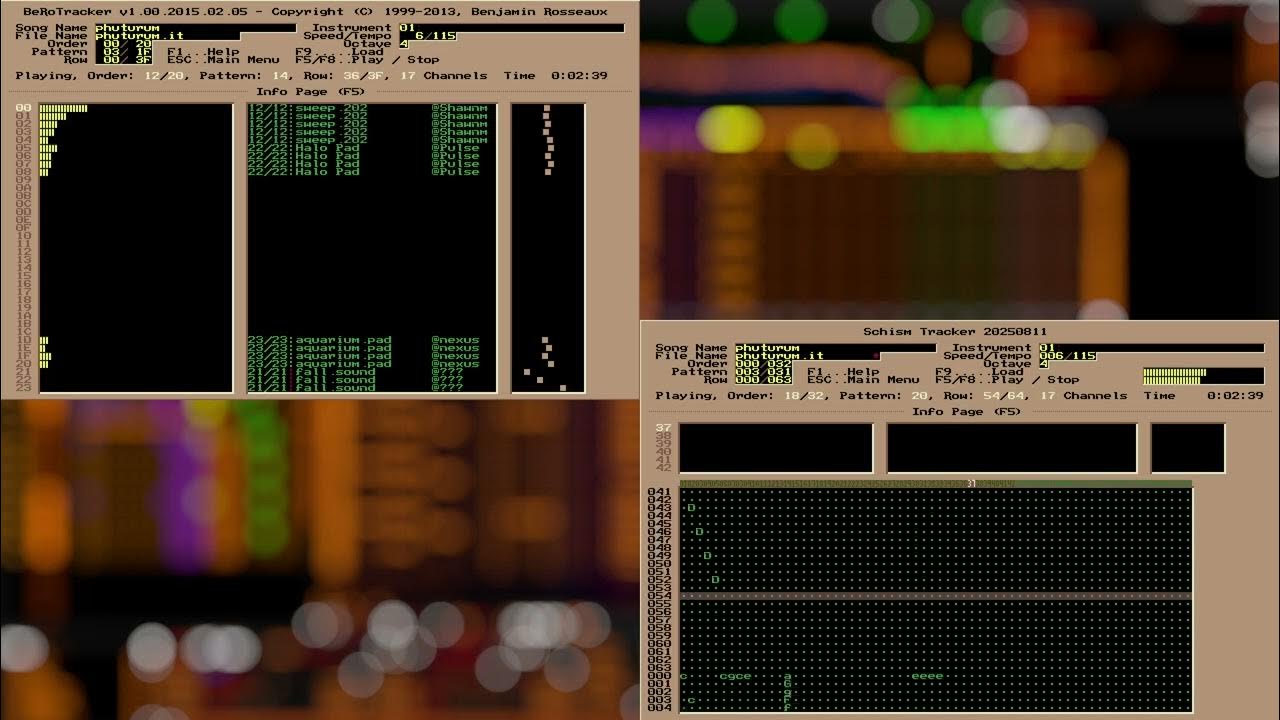The height and width of the screenshot is (720, 1280).
Task: Click the Song Name field in Schism Tracker
Action: pyautogui.click(x=835, y=348)
